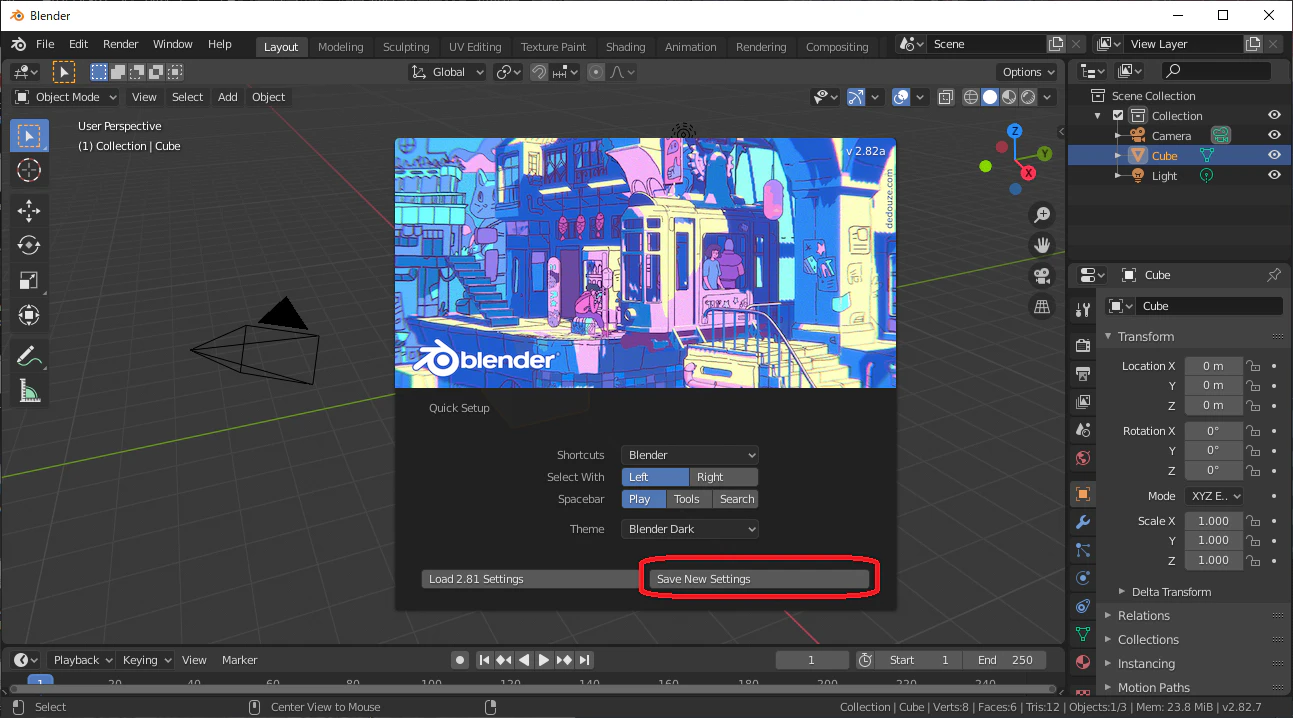Image resolution: width=1293 pixels, height=718 pixels.
Task: Select the Cursor tool in the toolbar
Action: pyautogui.click(x=29, y=170)
